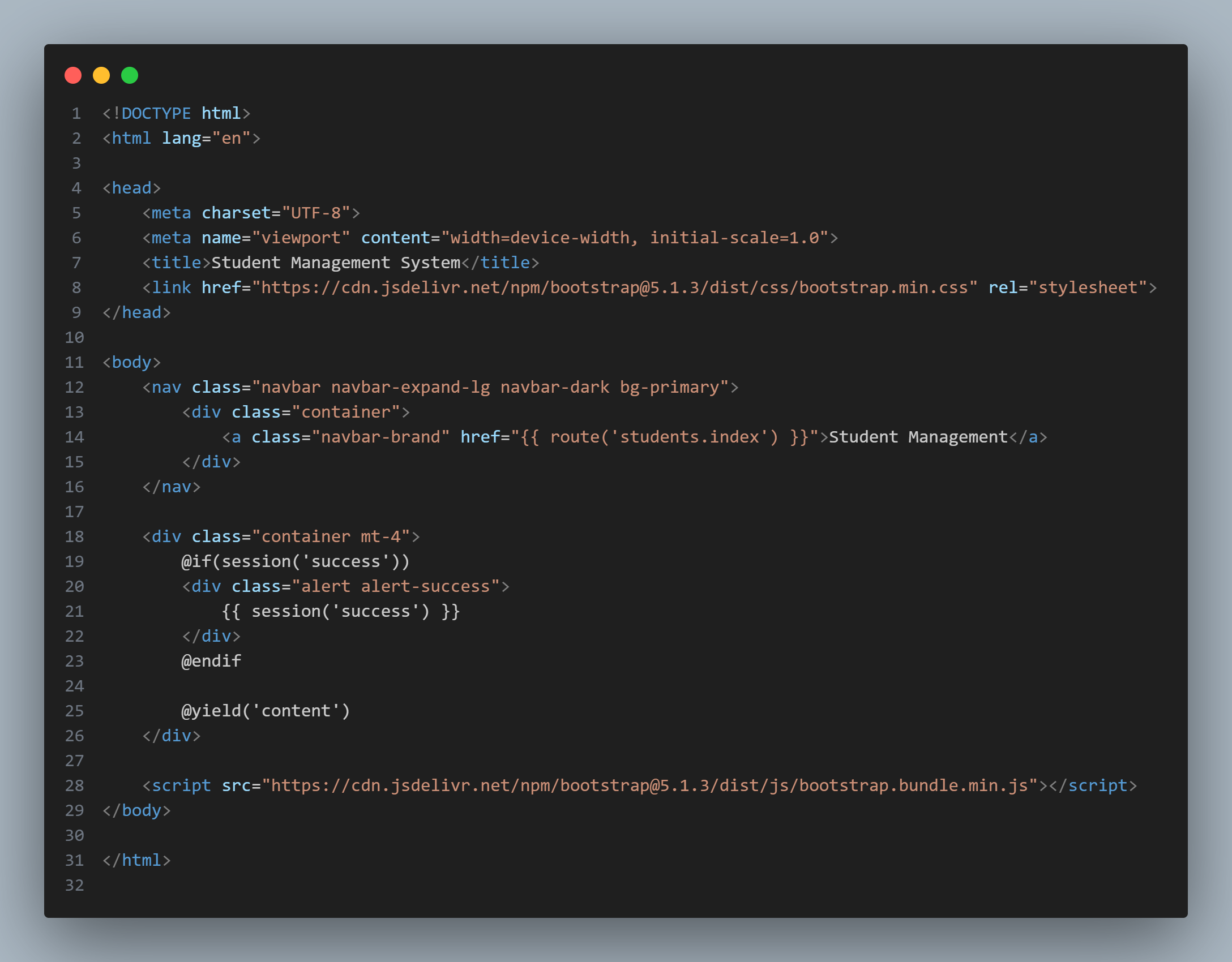The width and height of the screenshot is (1232, 962).
Task: Click the @yield('content') directive
Action: [266, 711]
